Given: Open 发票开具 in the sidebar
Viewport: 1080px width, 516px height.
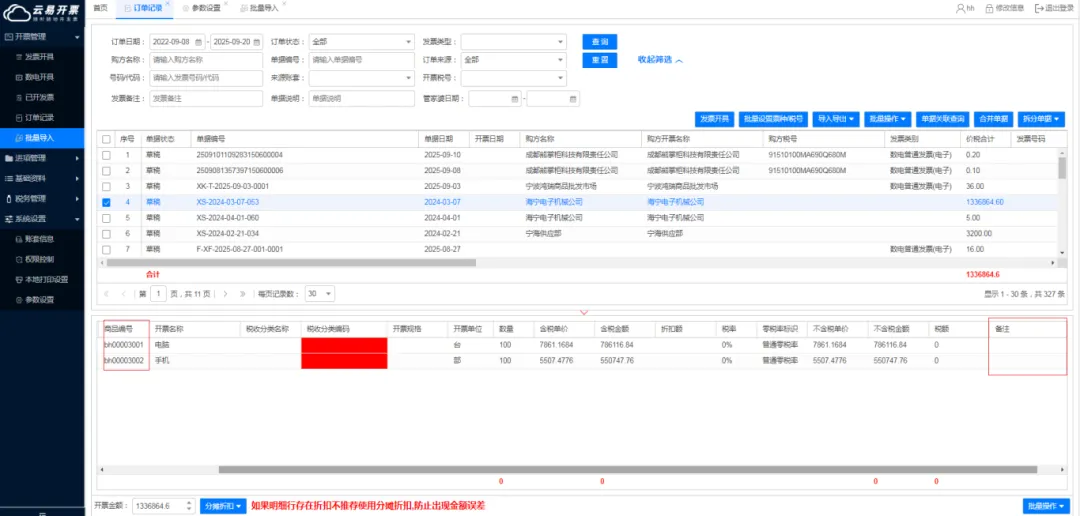Looking at the screenshot, I should click(39, 57).
